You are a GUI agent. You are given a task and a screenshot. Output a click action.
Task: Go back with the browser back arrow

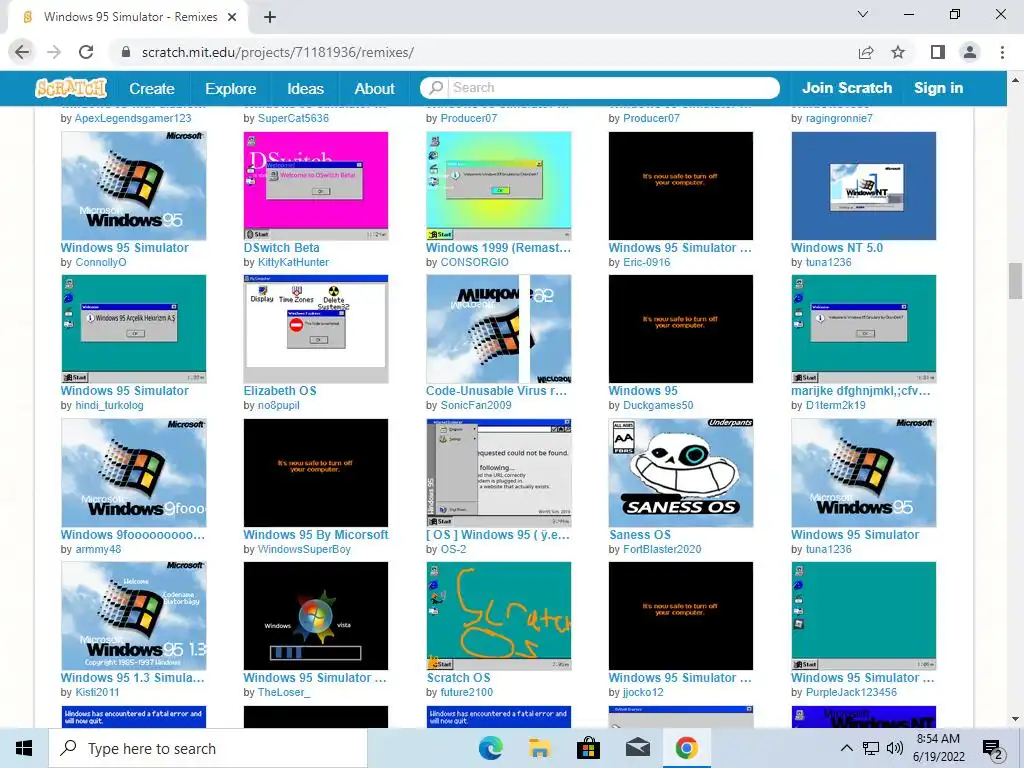22,52
